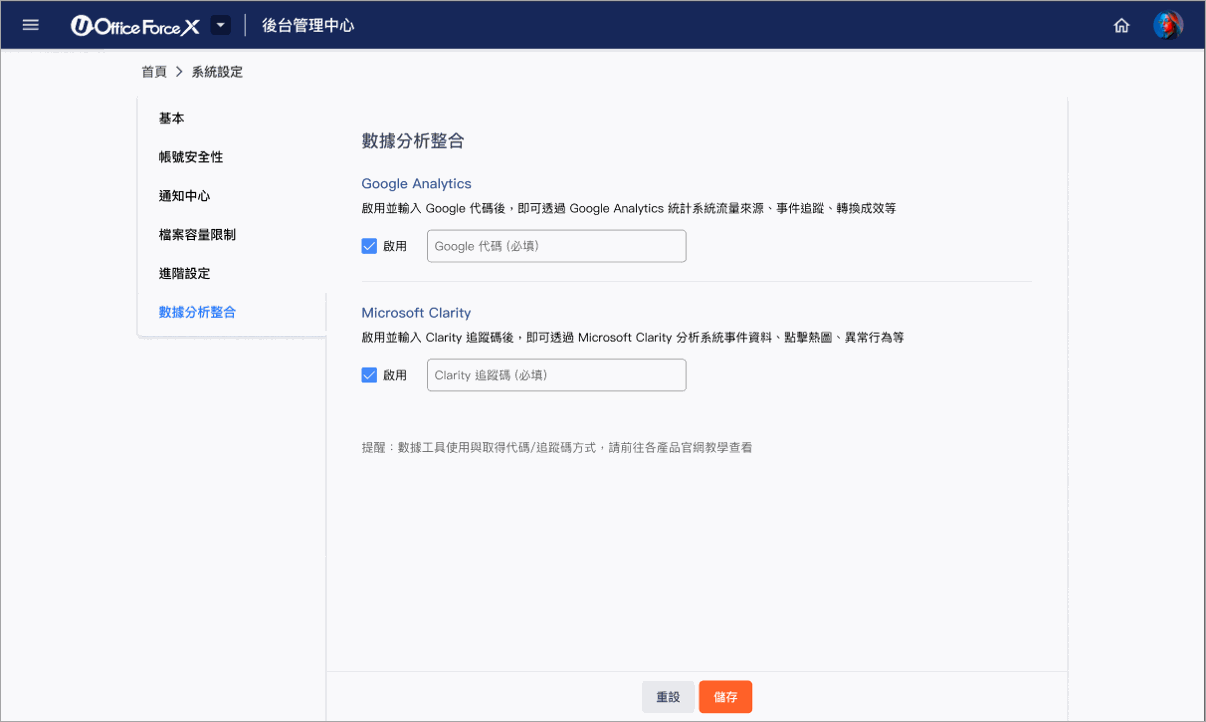Screen dimensions: 1206x722
Task: Open the hamburger navigation menu
Action: click(x=31, y=25)
